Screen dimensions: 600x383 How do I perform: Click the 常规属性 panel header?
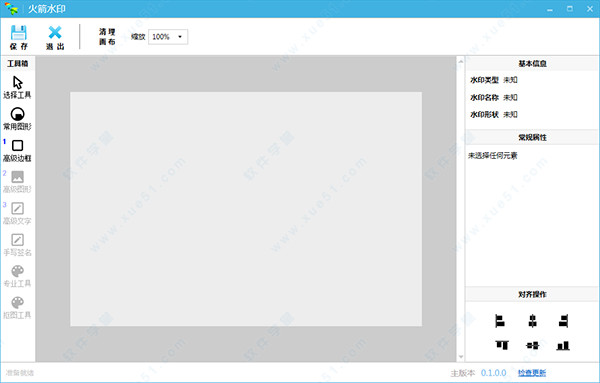[x=532, y=137]
